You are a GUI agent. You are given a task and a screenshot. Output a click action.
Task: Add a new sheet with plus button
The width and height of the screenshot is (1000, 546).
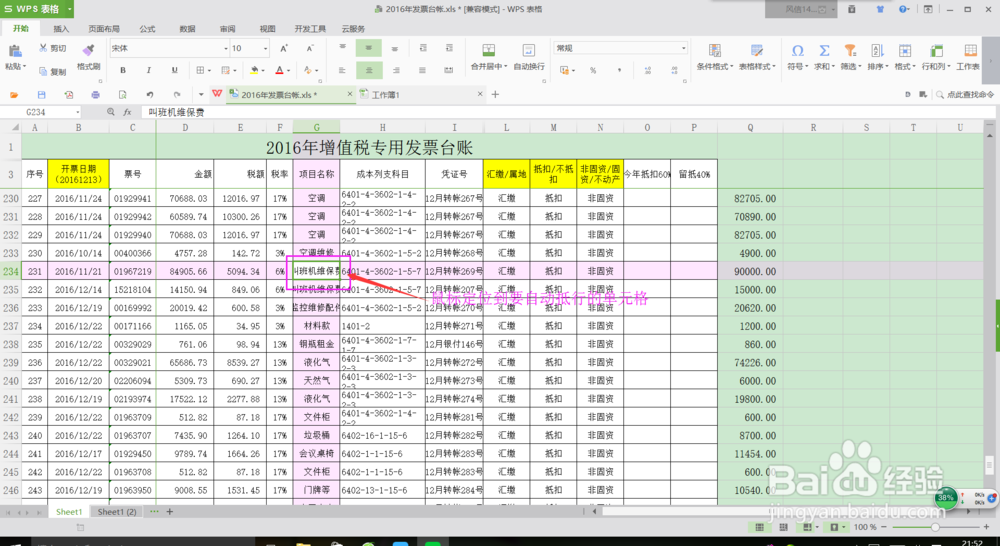pyautogui.click(x=170, y=512)
